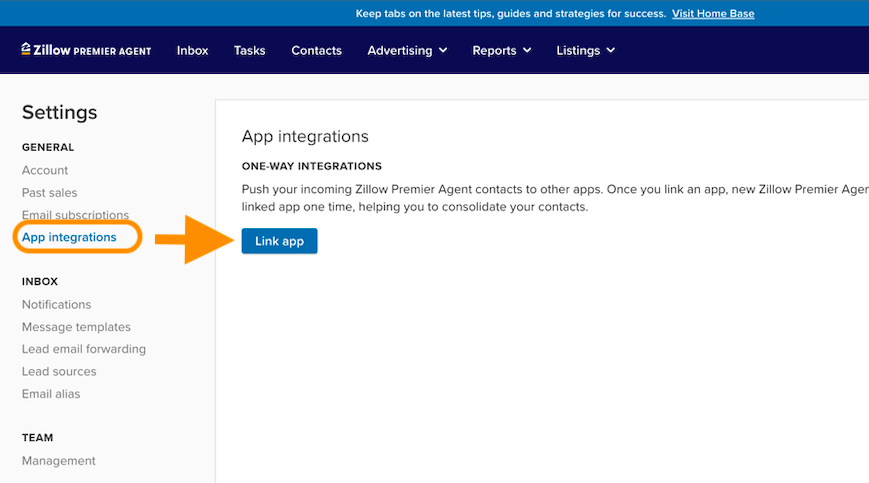Go to the Tasks page
Viewport: 869px width, 483px height.
pos(249,50)
